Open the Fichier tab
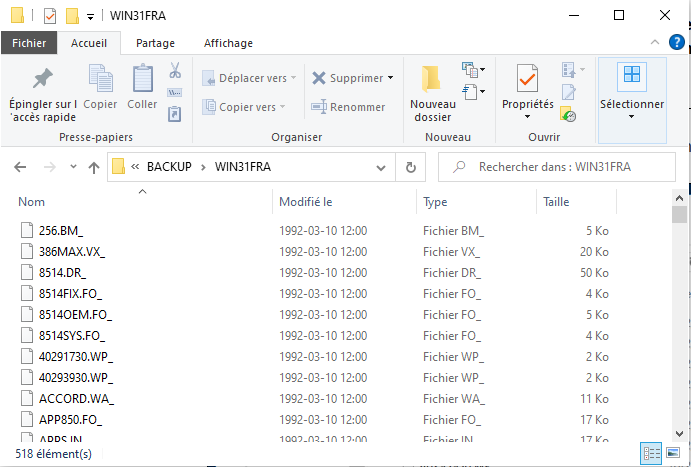The image size is (691, 467). 29,43
